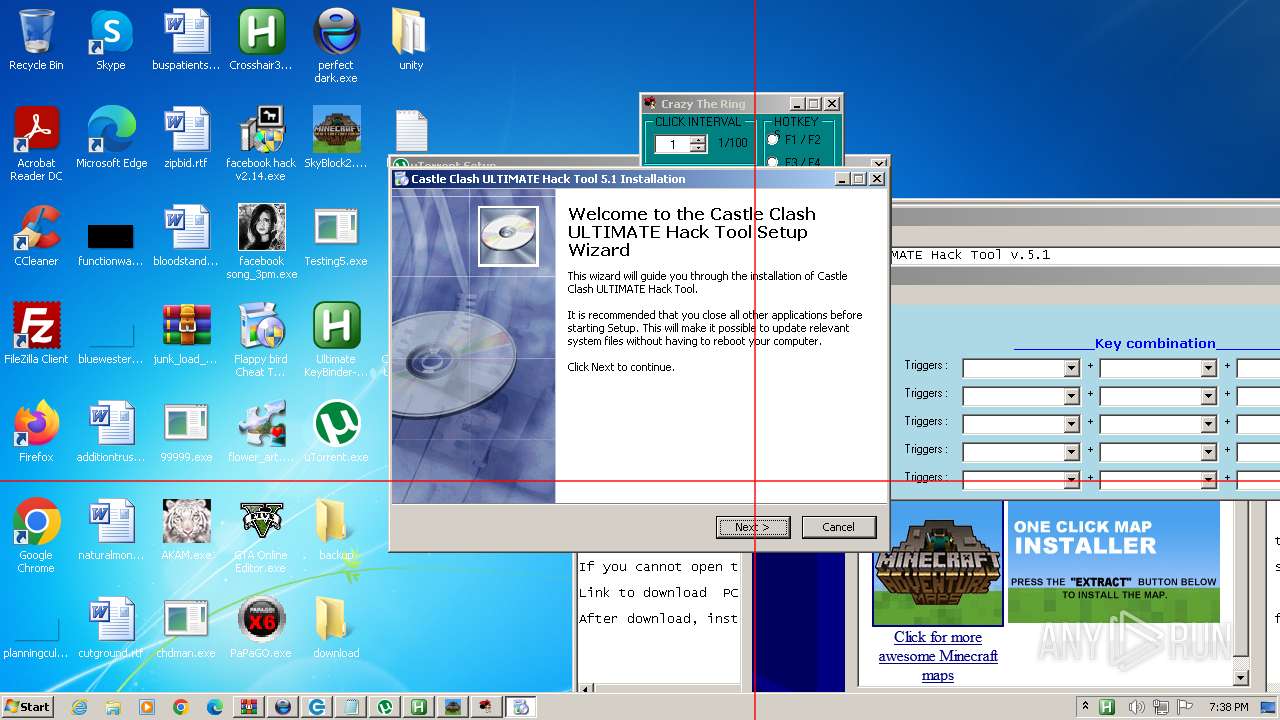1280x720 pixels.
Task: Select the facebook hack v2.14.exe icon
Action: [x=261, y=144]
